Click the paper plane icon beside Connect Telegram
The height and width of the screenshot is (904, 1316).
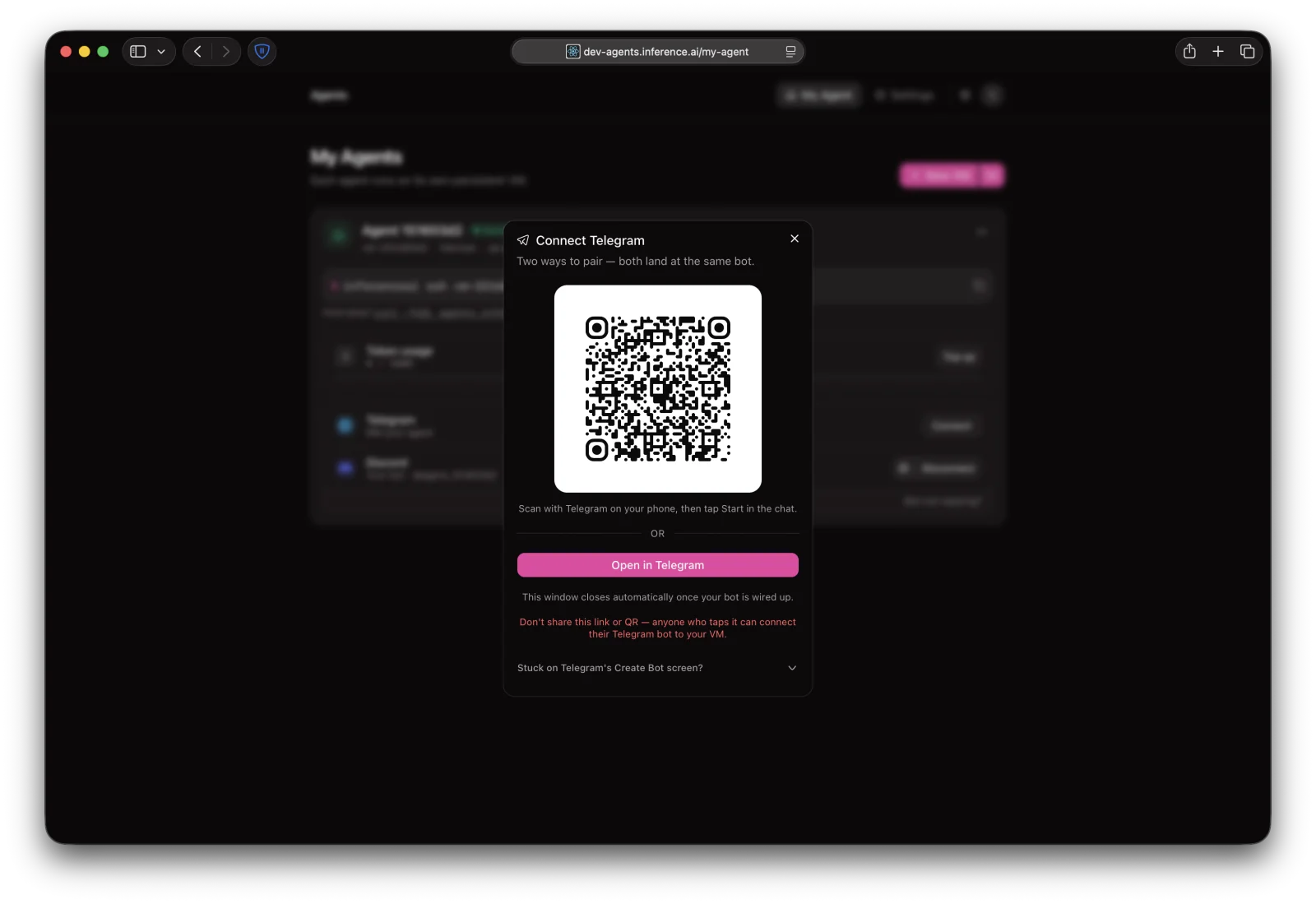tap(523, 240)
